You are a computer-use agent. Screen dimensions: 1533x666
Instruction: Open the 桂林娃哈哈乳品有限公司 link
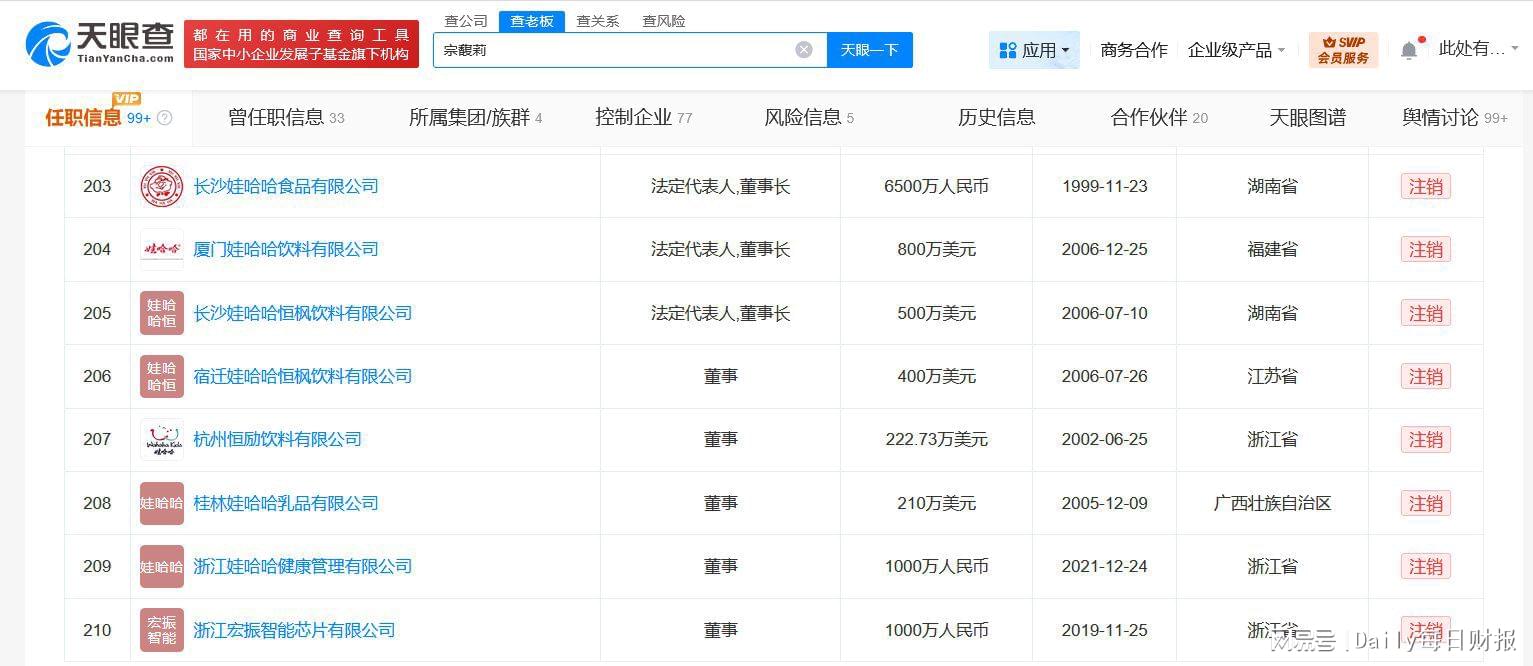click(285, 503)
